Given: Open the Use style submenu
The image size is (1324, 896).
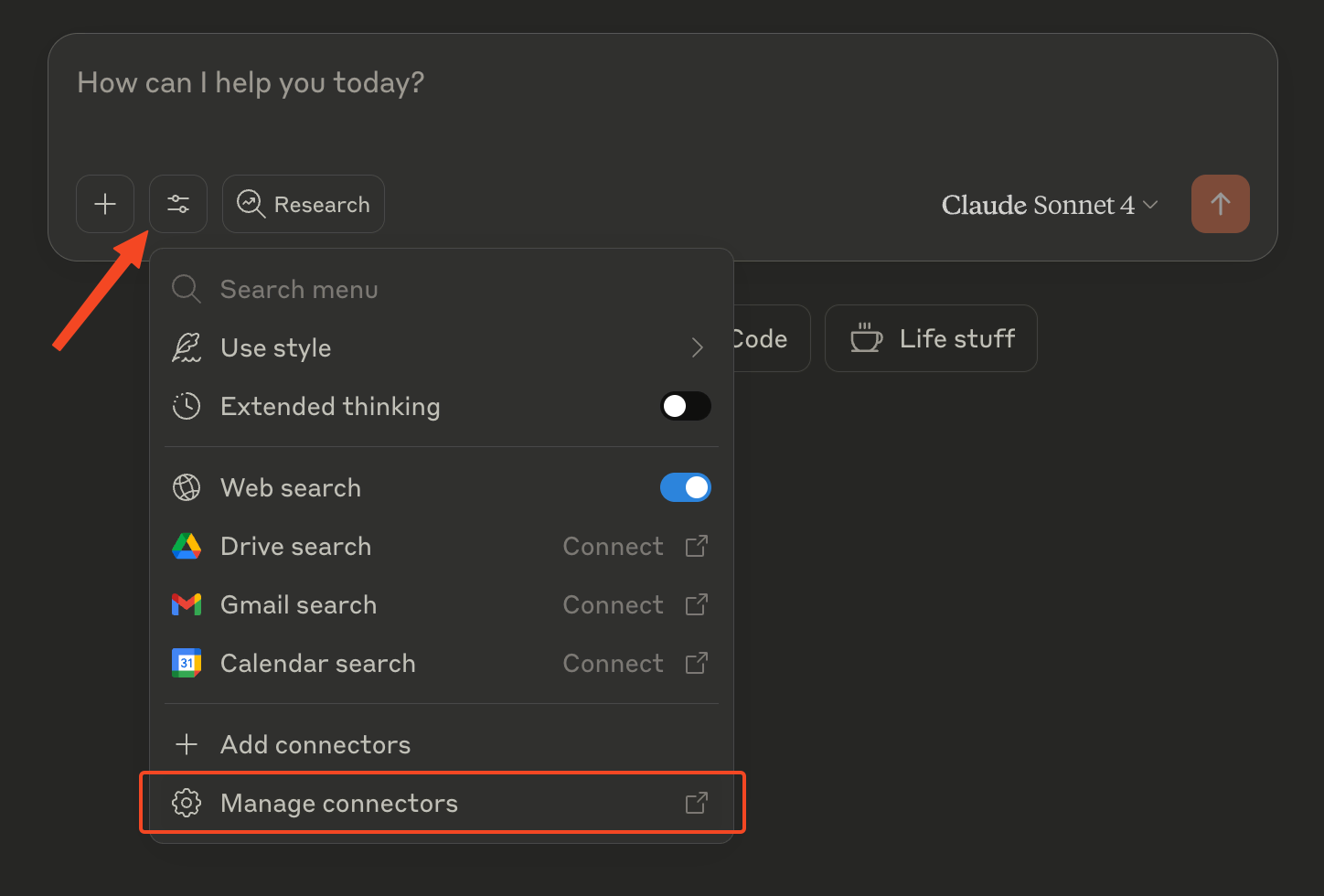Looking at the screenshot, I should (442, 347).
